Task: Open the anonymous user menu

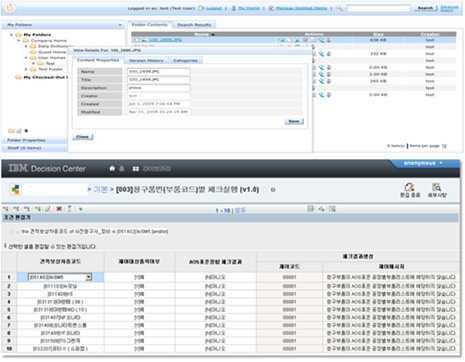Action: click(423, 163)
